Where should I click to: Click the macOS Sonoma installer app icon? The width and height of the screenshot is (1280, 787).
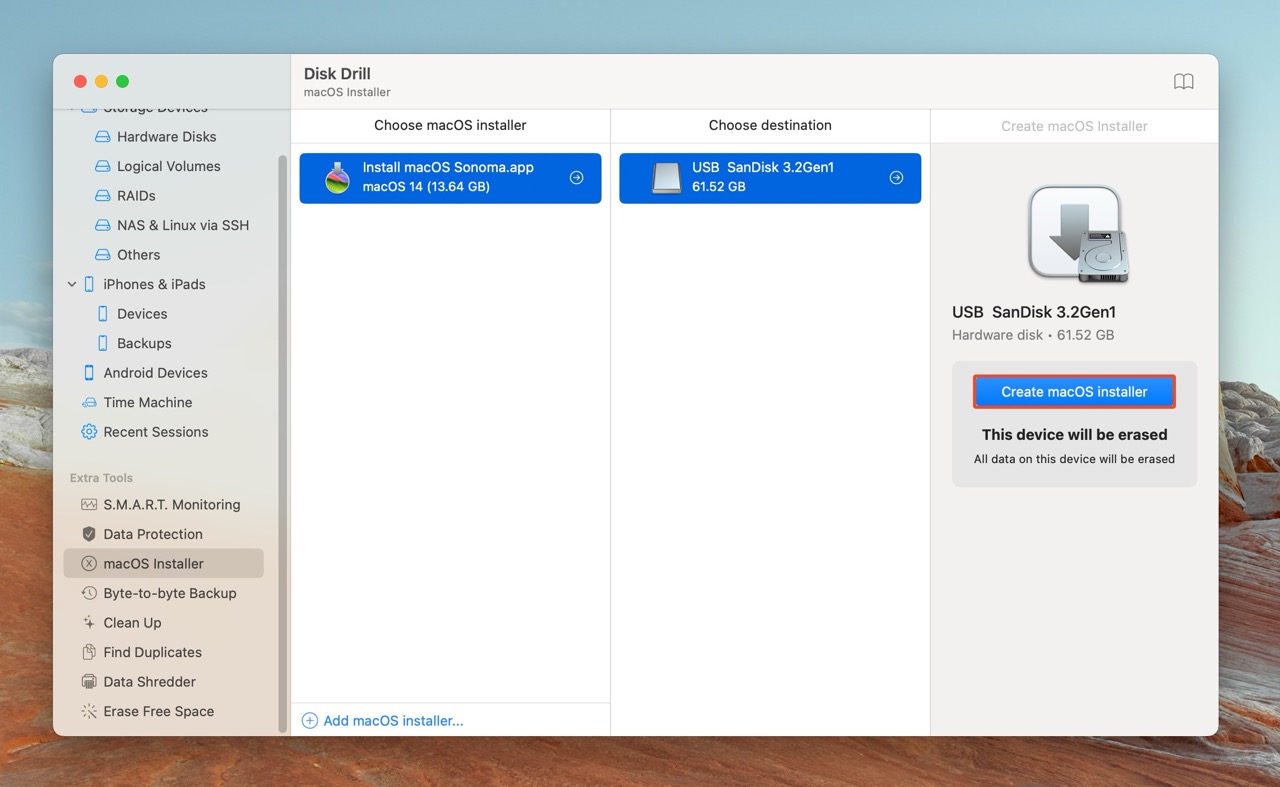(x=338, y=178)
